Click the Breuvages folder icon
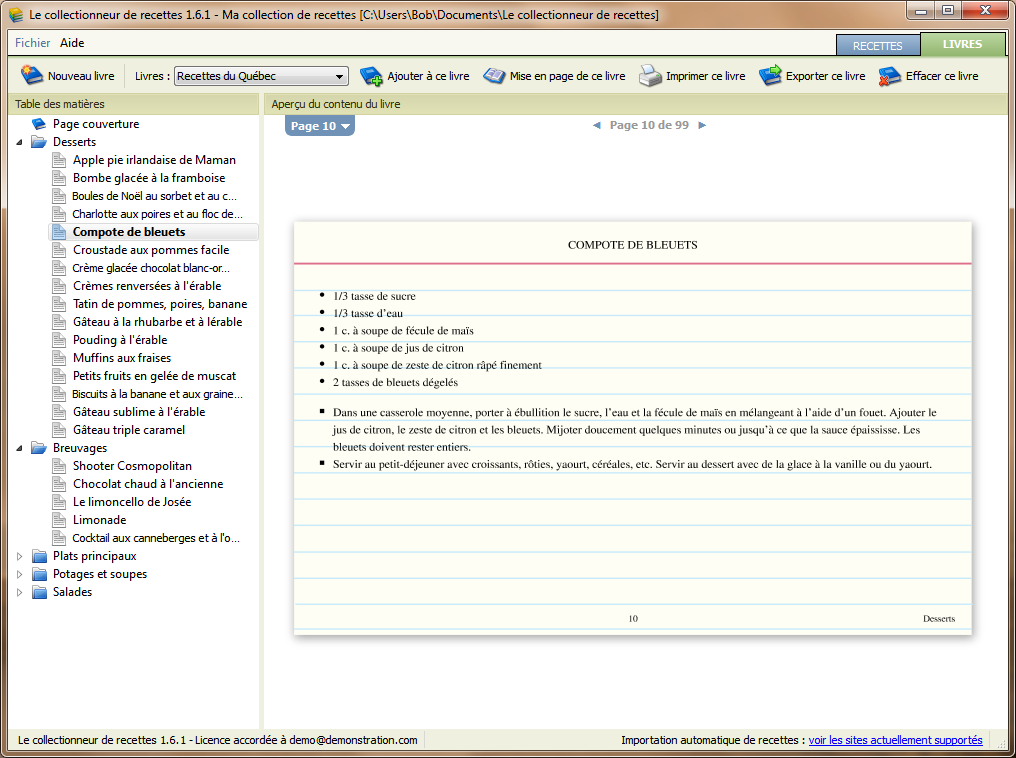 pyautogui.click(x=39, y=448)
